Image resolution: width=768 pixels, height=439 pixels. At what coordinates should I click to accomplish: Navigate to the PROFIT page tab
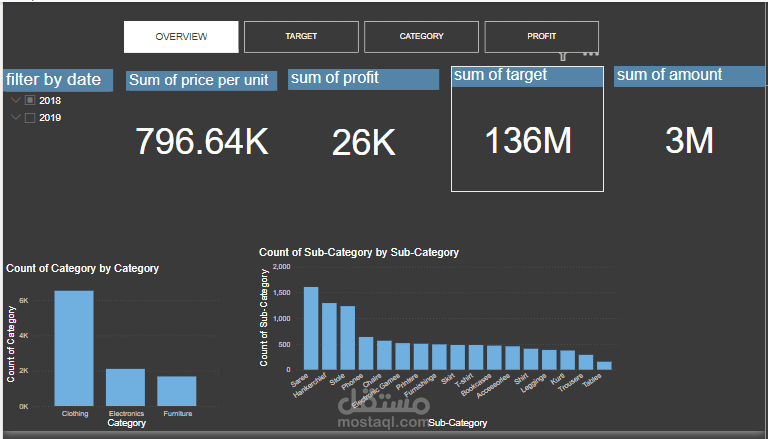click(x=542, y=36)
